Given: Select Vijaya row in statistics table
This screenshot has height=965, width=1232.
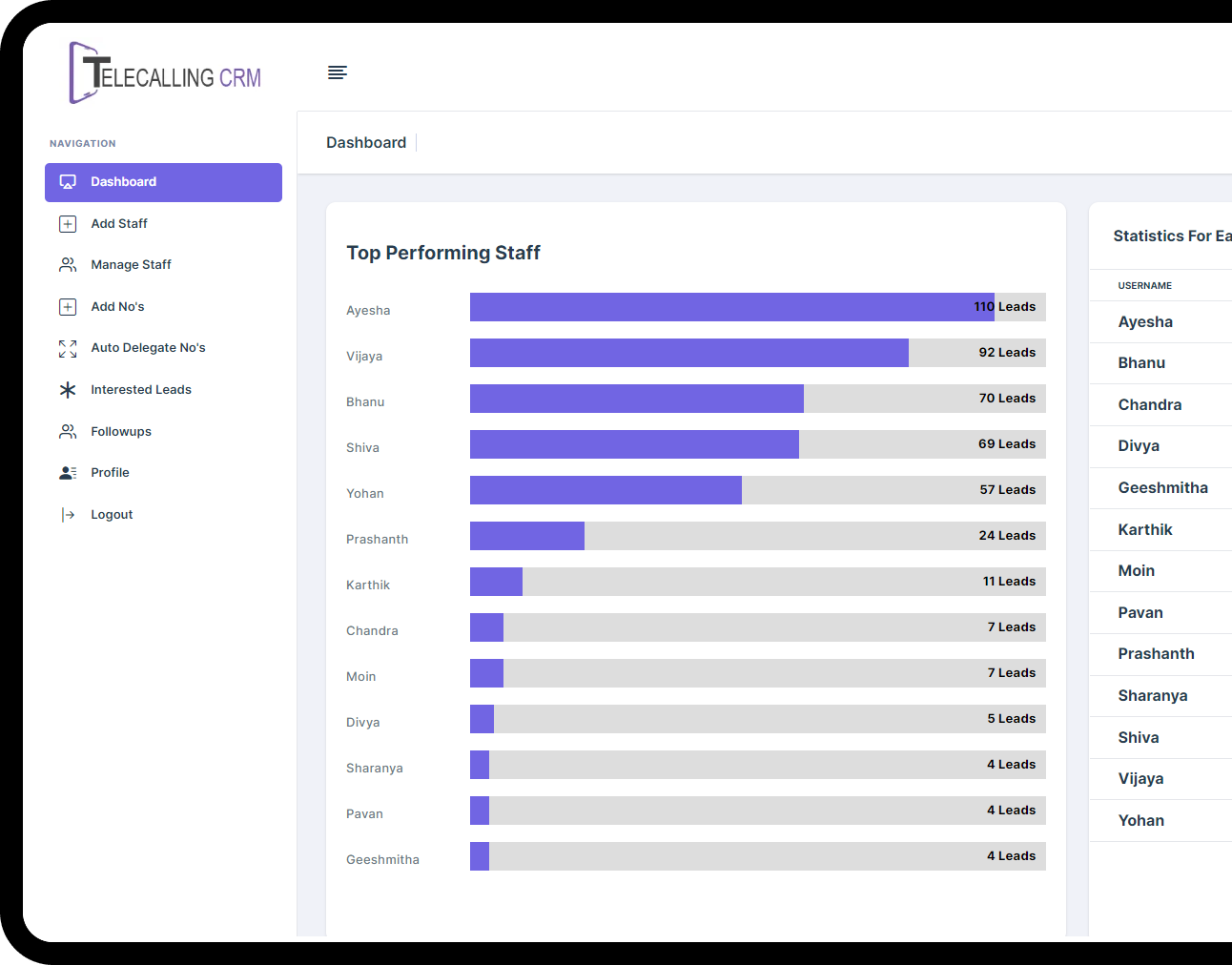Looking at the screenshot, I should coord(1160,779).
